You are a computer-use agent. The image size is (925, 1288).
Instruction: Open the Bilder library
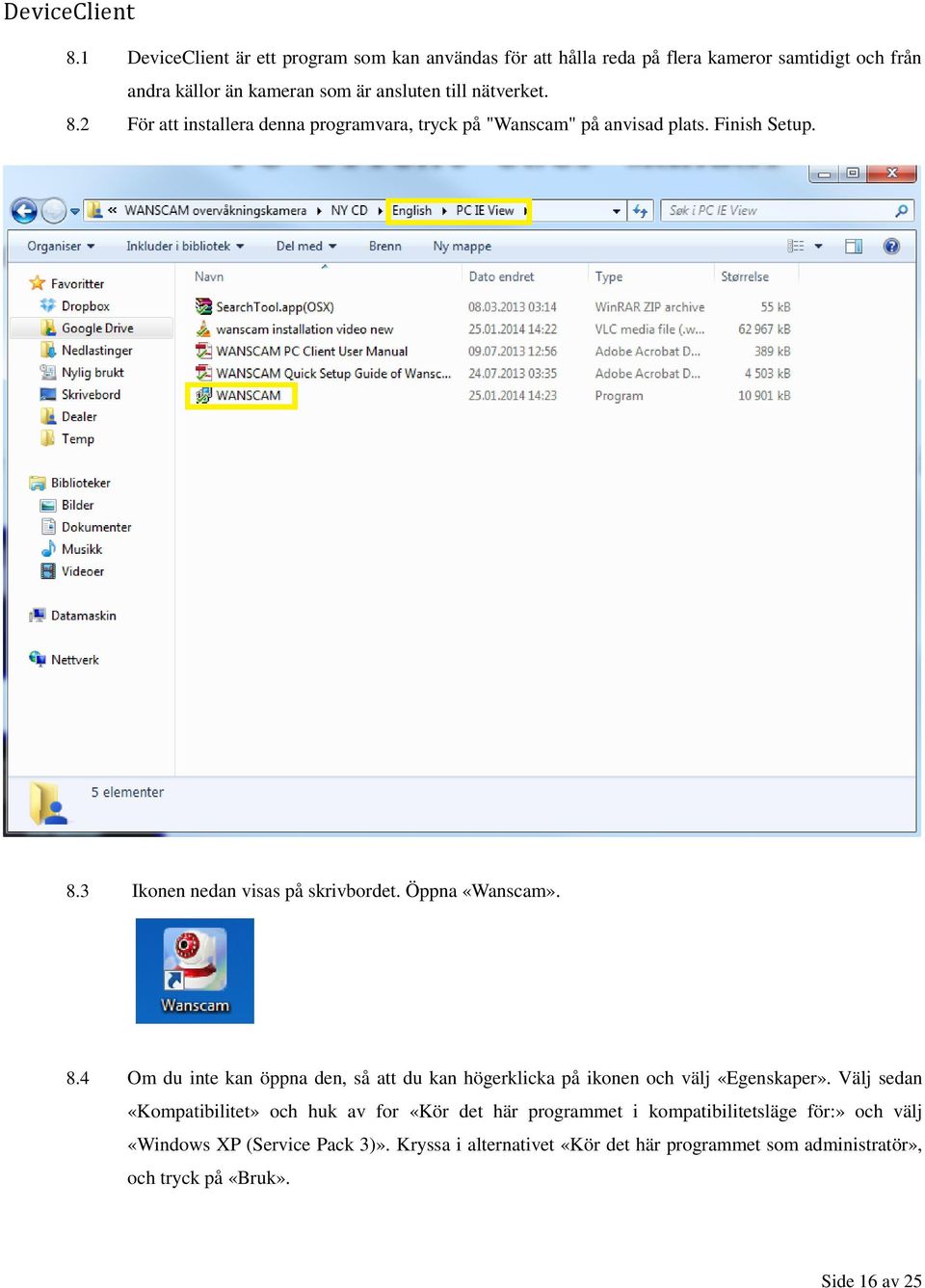(77, 505)
